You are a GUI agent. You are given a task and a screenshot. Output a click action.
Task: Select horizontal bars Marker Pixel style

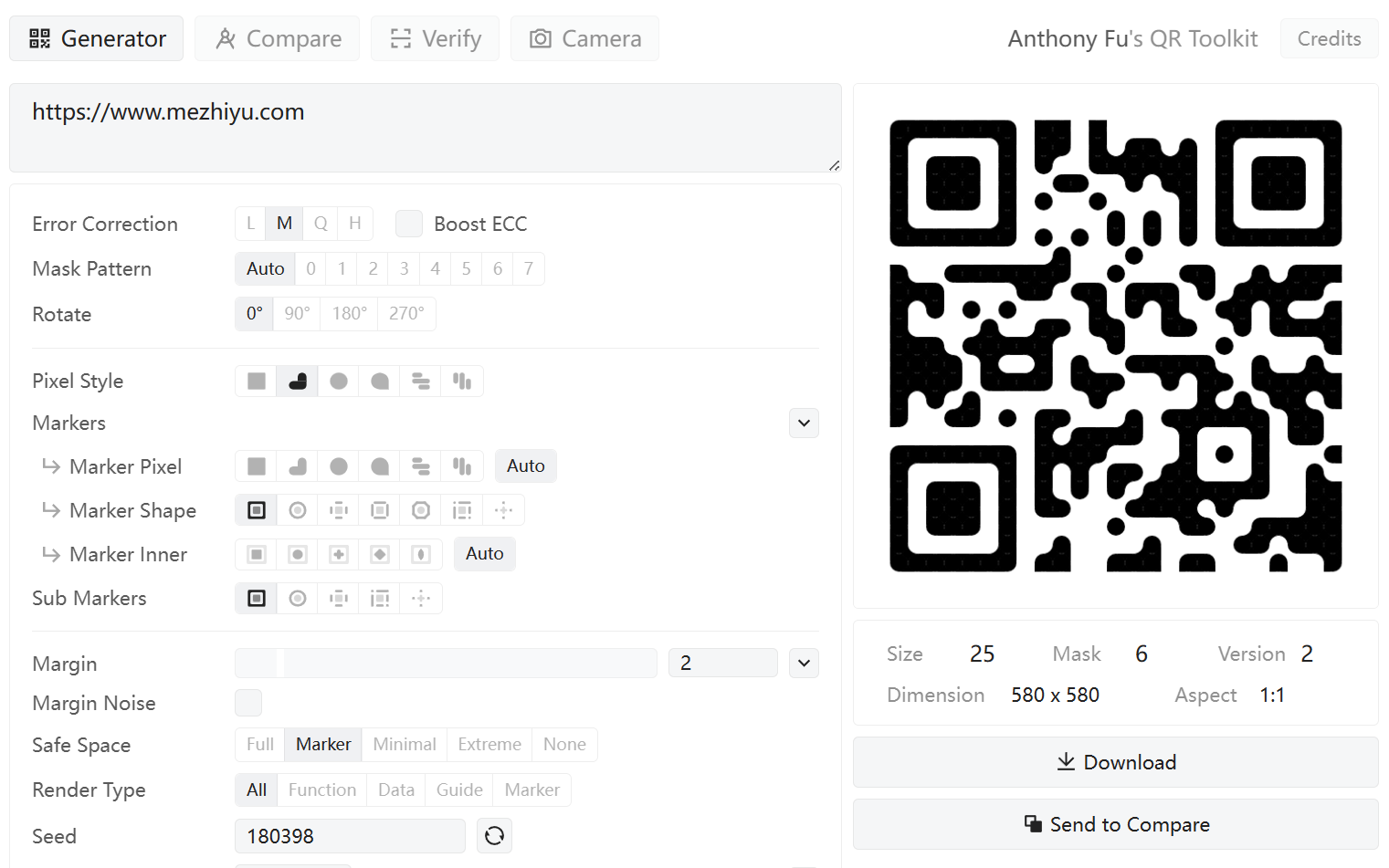click(x=421, y=466)
